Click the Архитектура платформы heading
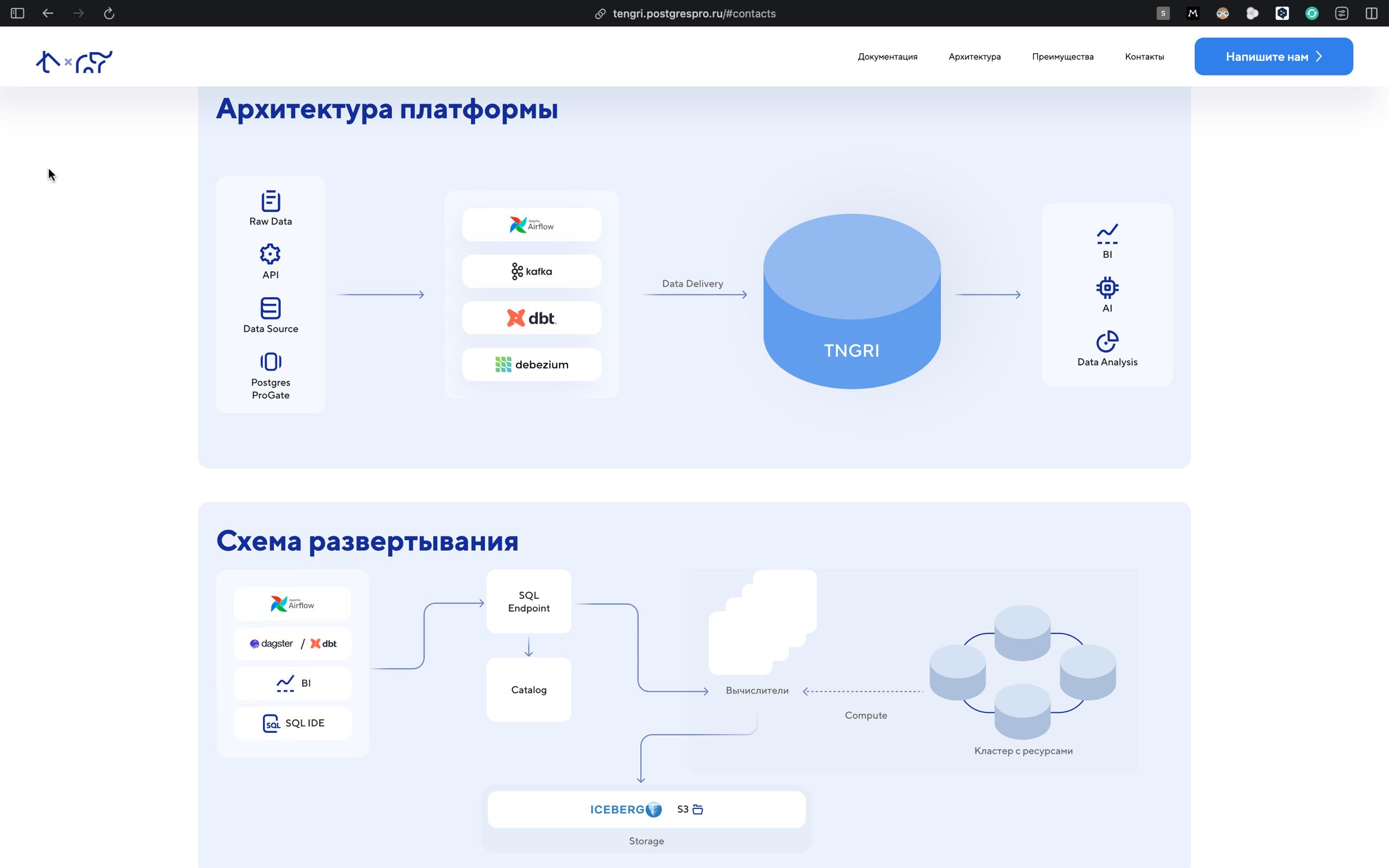This screenshot has height=868, width=1389. pos(387,108)
